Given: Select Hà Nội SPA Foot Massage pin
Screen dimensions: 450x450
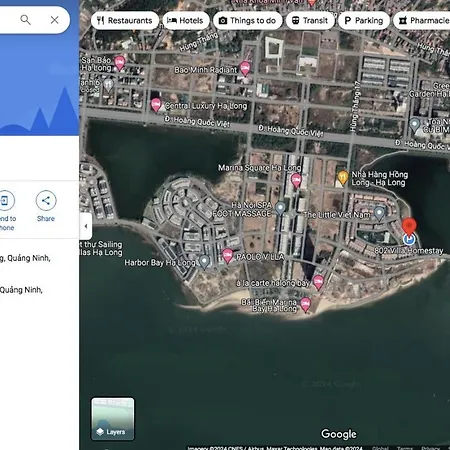Looking at the screenshot, I should click(281, 208).
